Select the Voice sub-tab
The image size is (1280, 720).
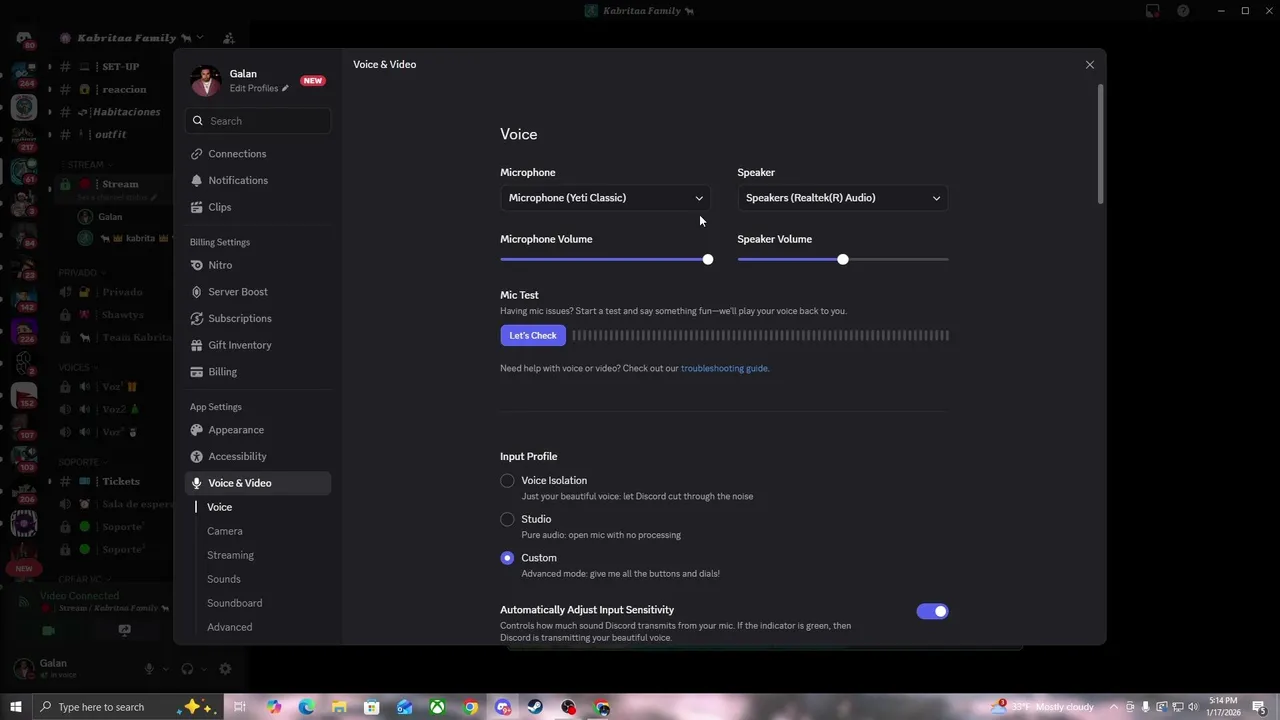coord(219,507)
